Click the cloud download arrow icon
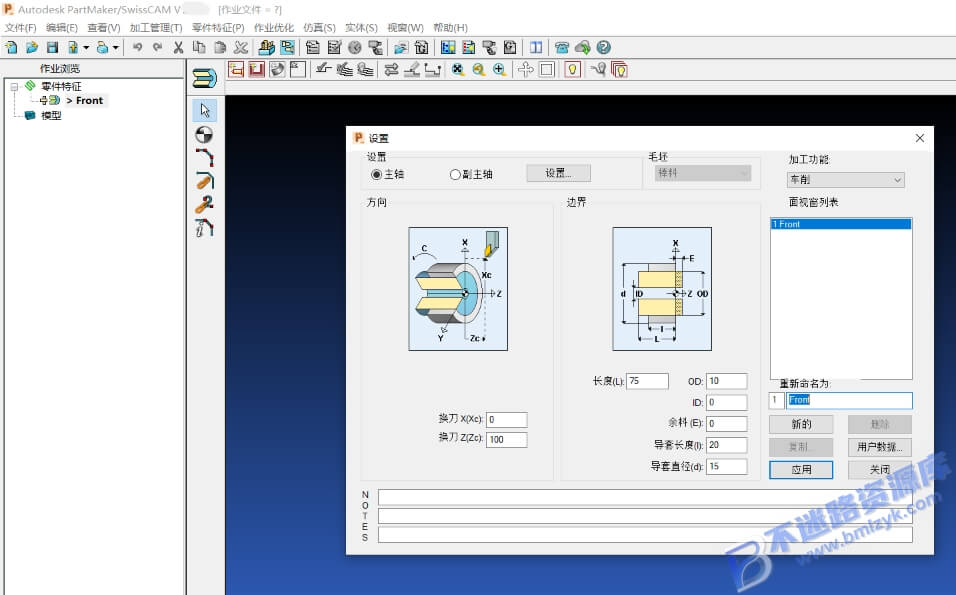Viewport: 956px width, 595px height. (582, 48)
